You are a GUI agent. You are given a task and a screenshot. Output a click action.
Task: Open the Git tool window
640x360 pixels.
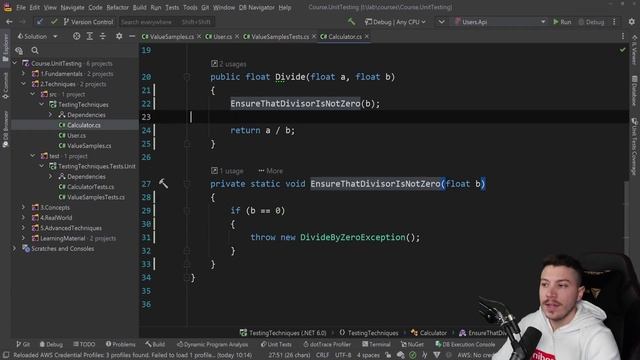(23, 344)
